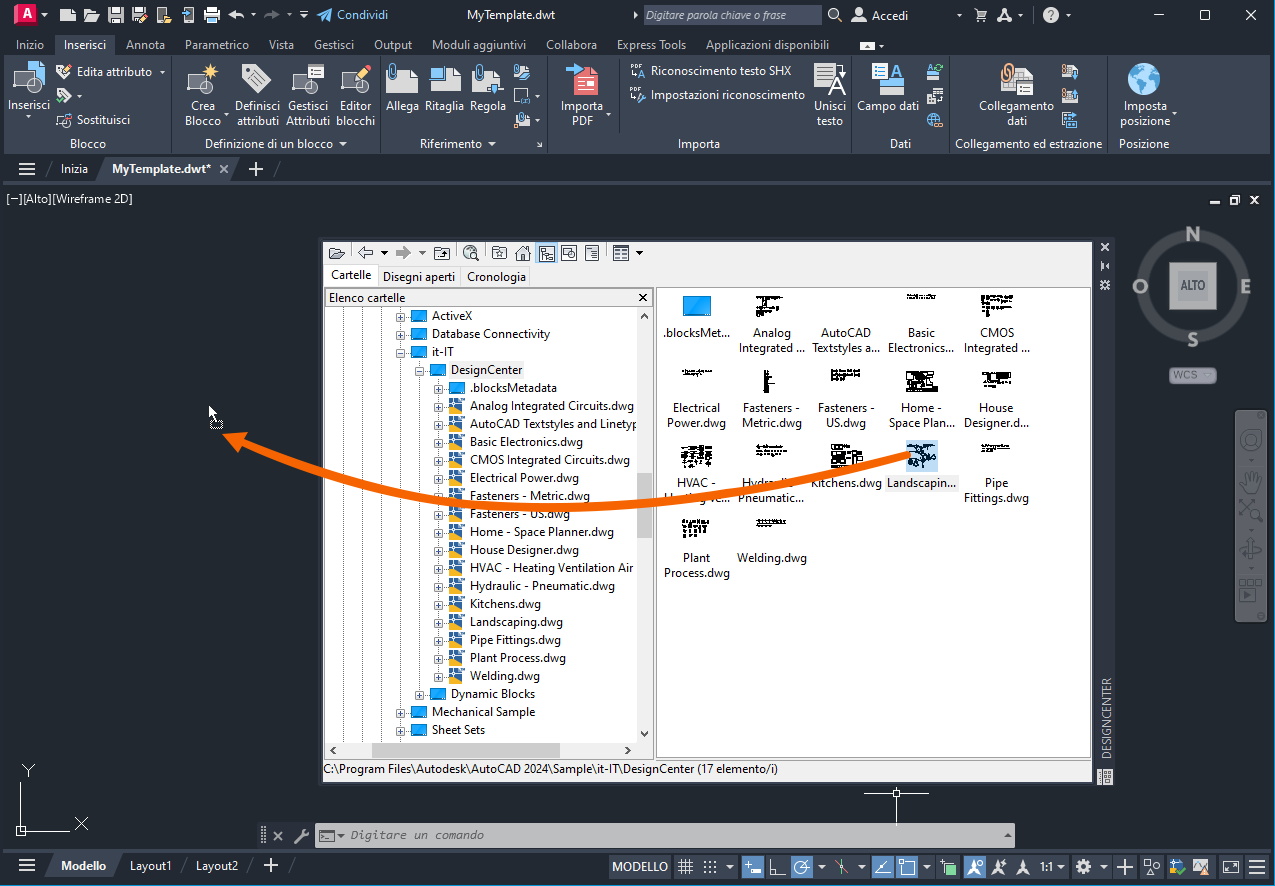1275x886 pixels.
Task: Select Plant Process.dwg tree item
Action: point(518,658)
